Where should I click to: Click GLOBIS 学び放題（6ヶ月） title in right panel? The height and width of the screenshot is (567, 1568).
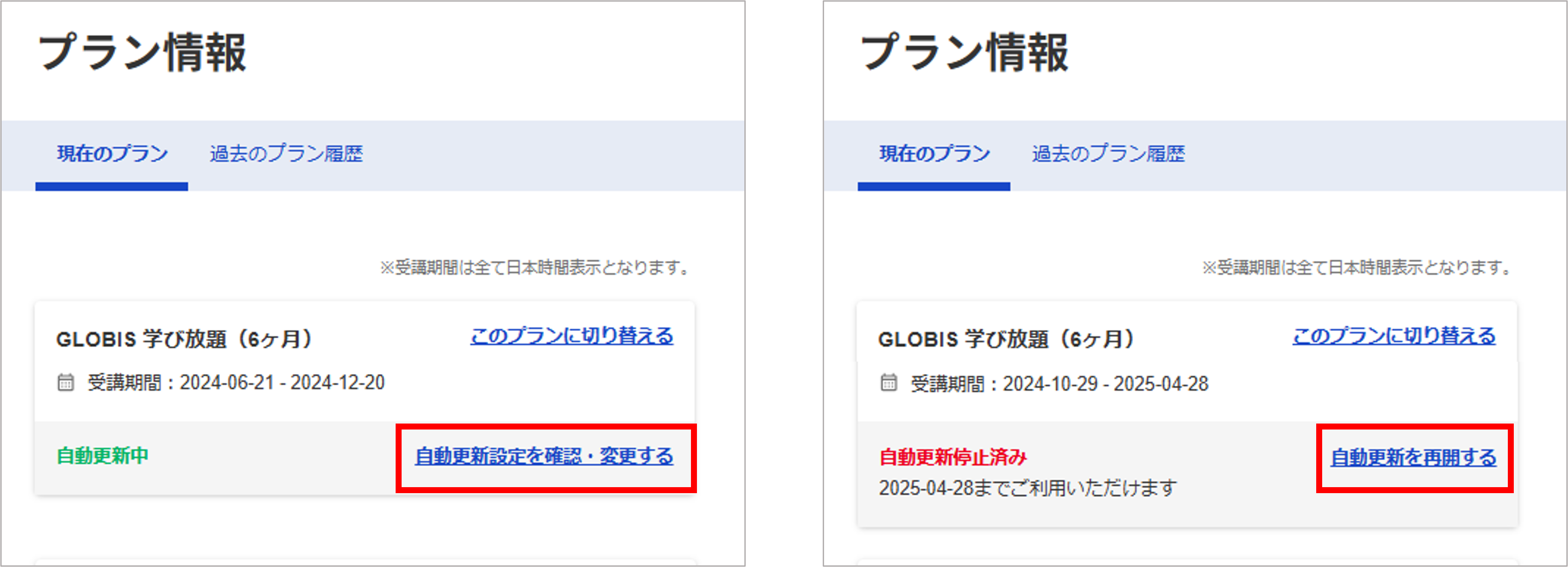pyautogui.click(x=1006, y=339)
